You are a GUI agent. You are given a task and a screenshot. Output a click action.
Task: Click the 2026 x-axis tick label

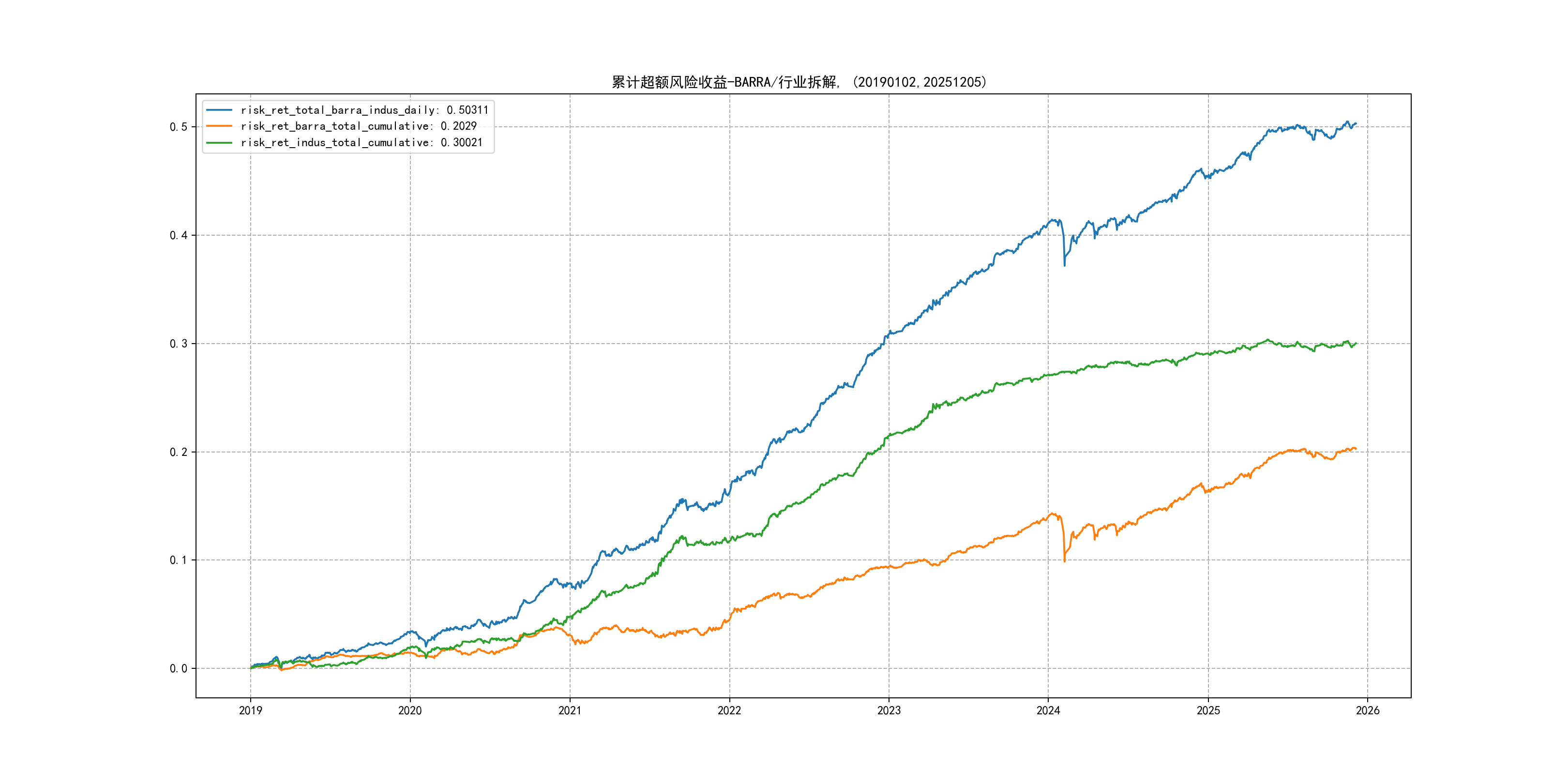[1368, 710]
